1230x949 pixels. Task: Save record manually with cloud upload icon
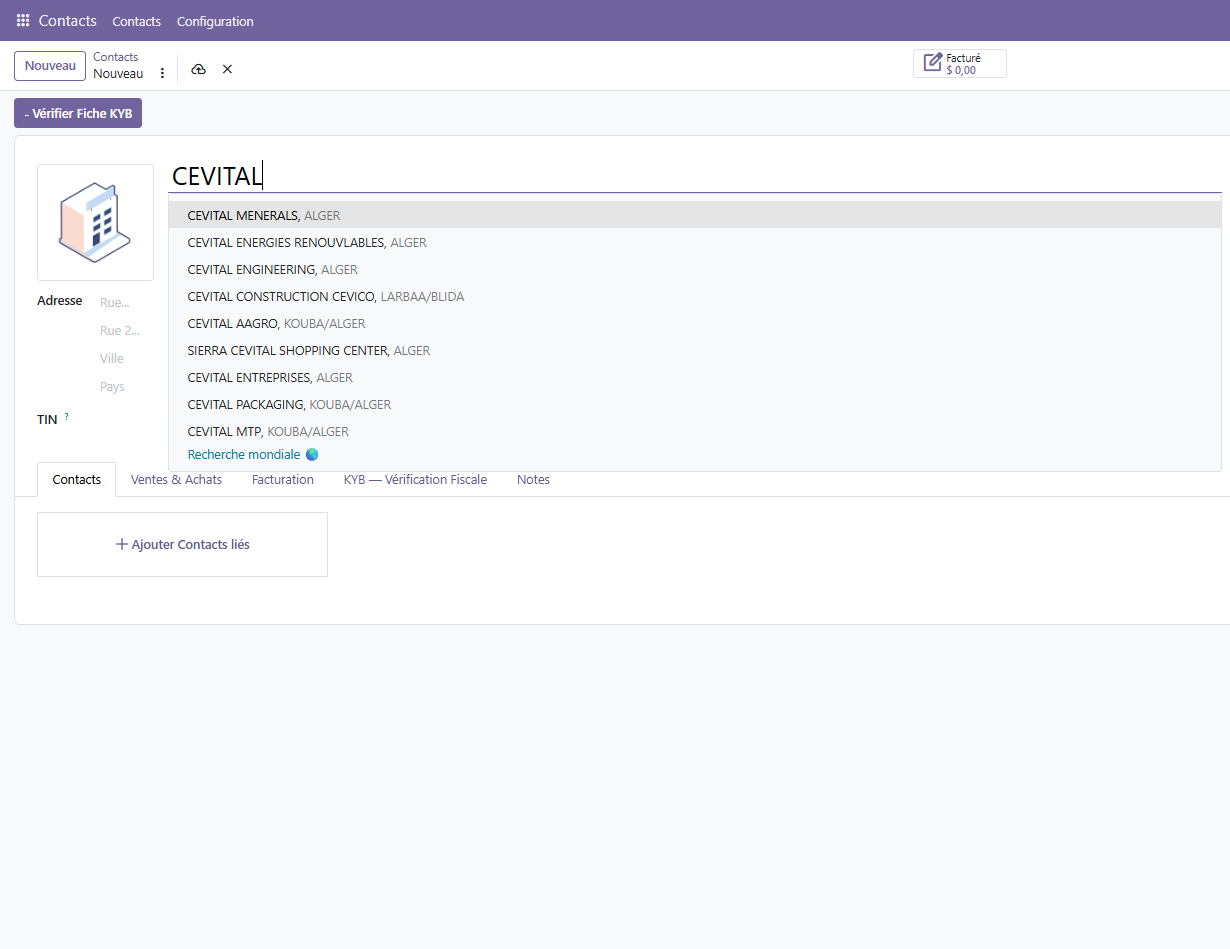point(199,69)
